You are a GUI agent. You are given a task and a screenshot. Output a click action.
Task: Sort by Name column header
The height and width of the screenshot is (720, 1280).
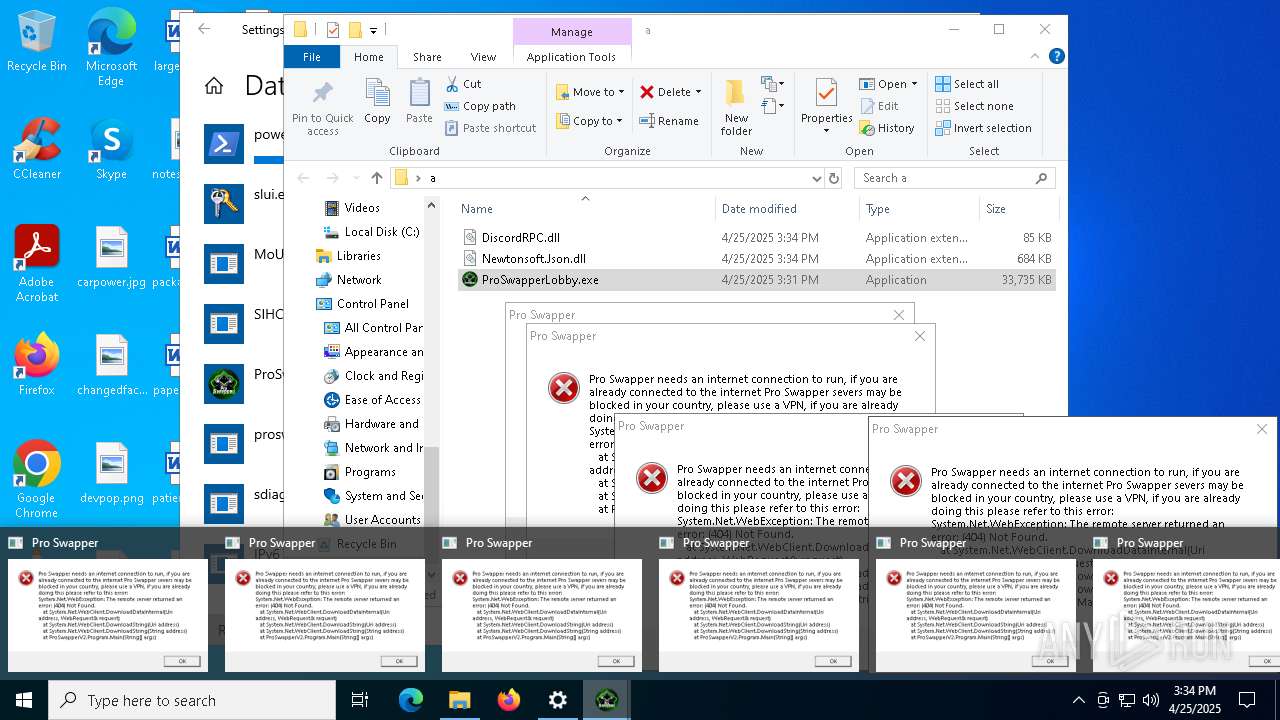585,209
